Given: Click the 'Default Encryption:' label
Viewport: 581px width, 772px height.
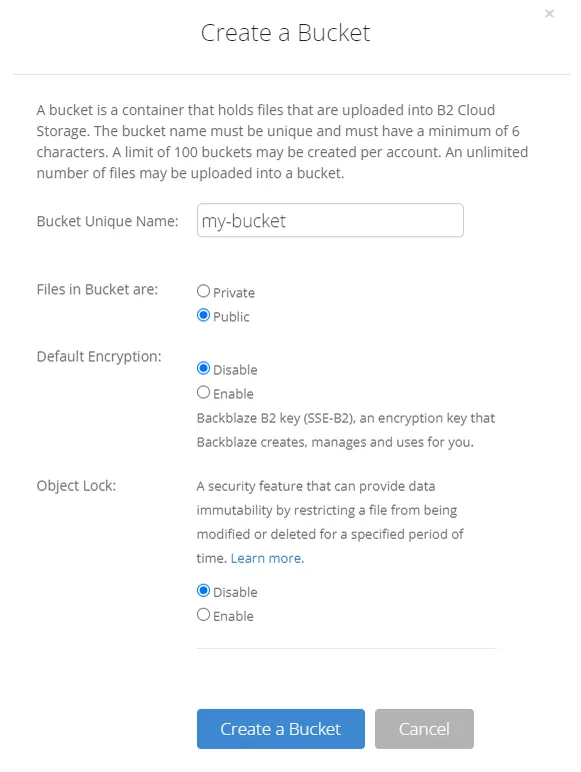Looking at the screenshot, I should 99,357.
